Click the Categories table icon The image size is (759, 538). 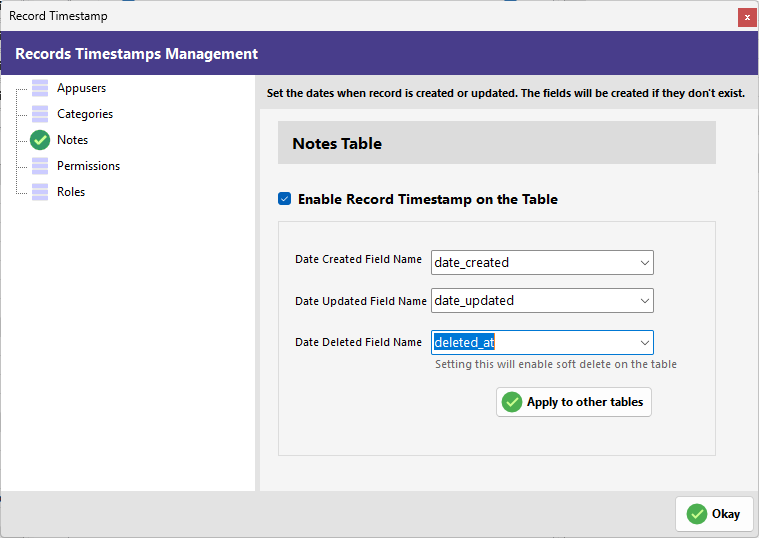tap(40, 114)
